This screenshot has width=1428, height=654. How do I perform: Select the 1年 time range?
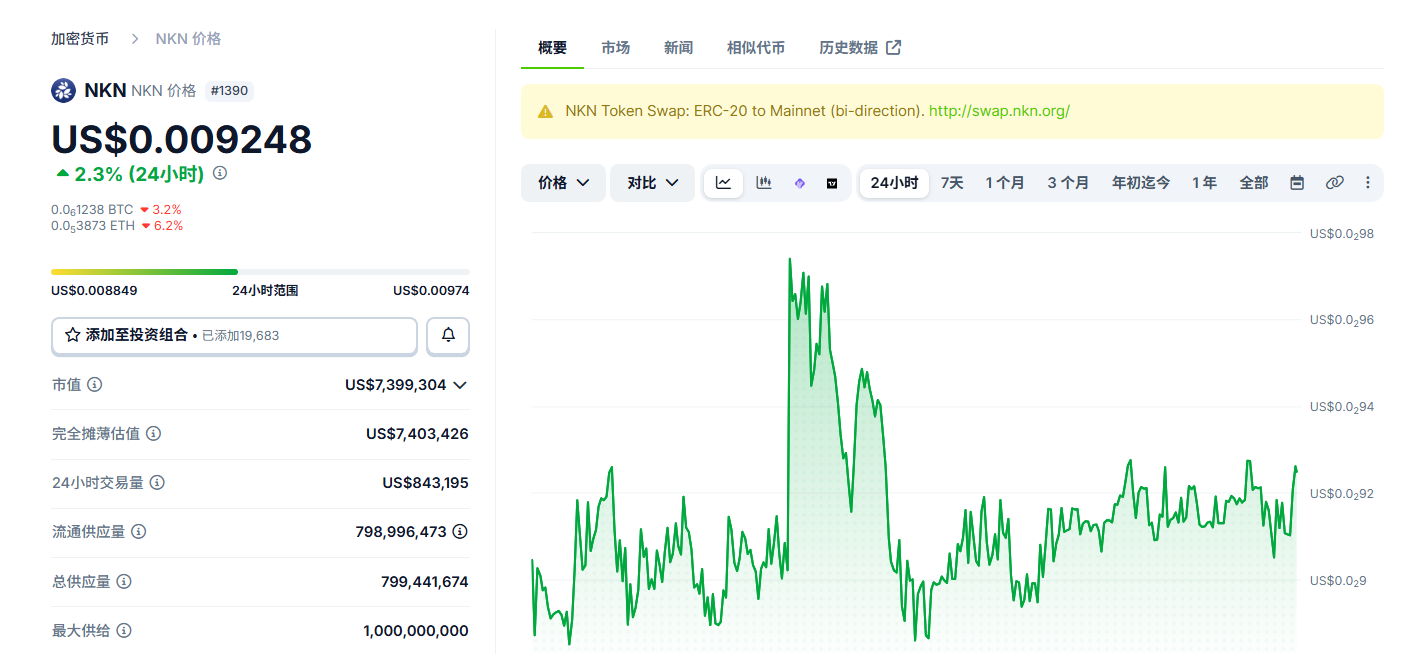point(1204,183)
